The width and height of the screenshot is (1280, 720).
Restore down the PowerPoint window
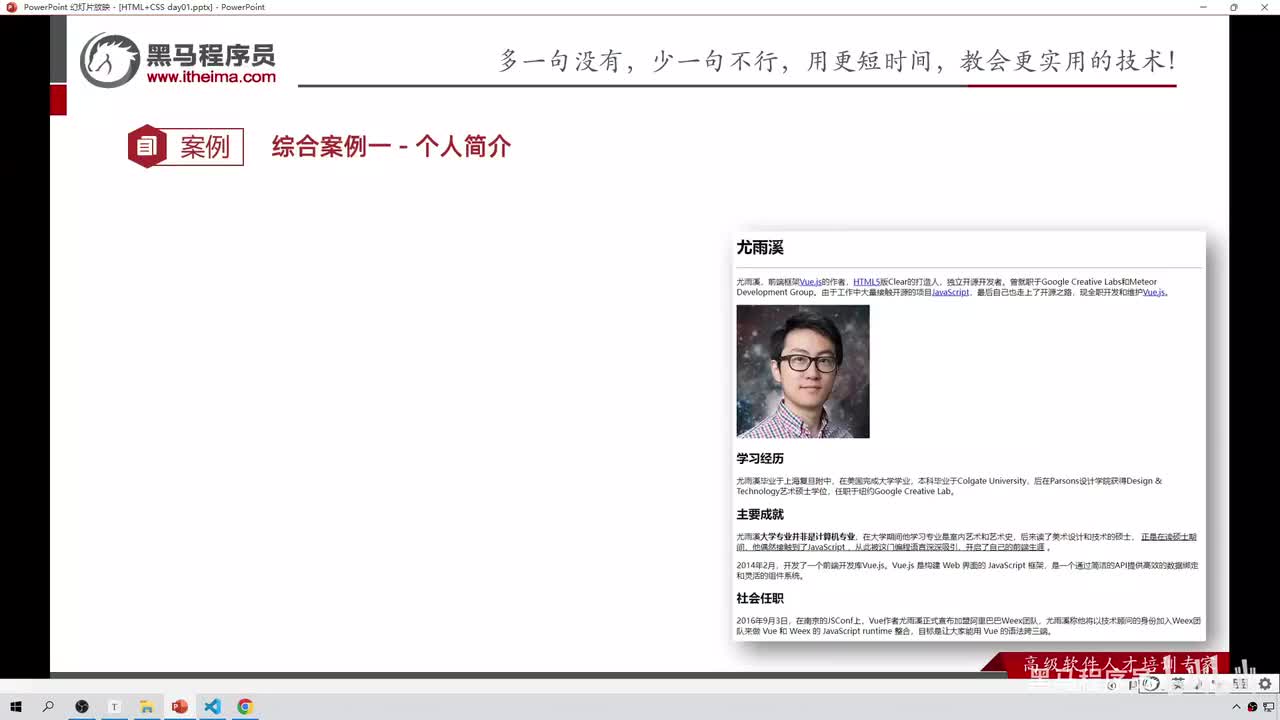[x=1233, y=7]
